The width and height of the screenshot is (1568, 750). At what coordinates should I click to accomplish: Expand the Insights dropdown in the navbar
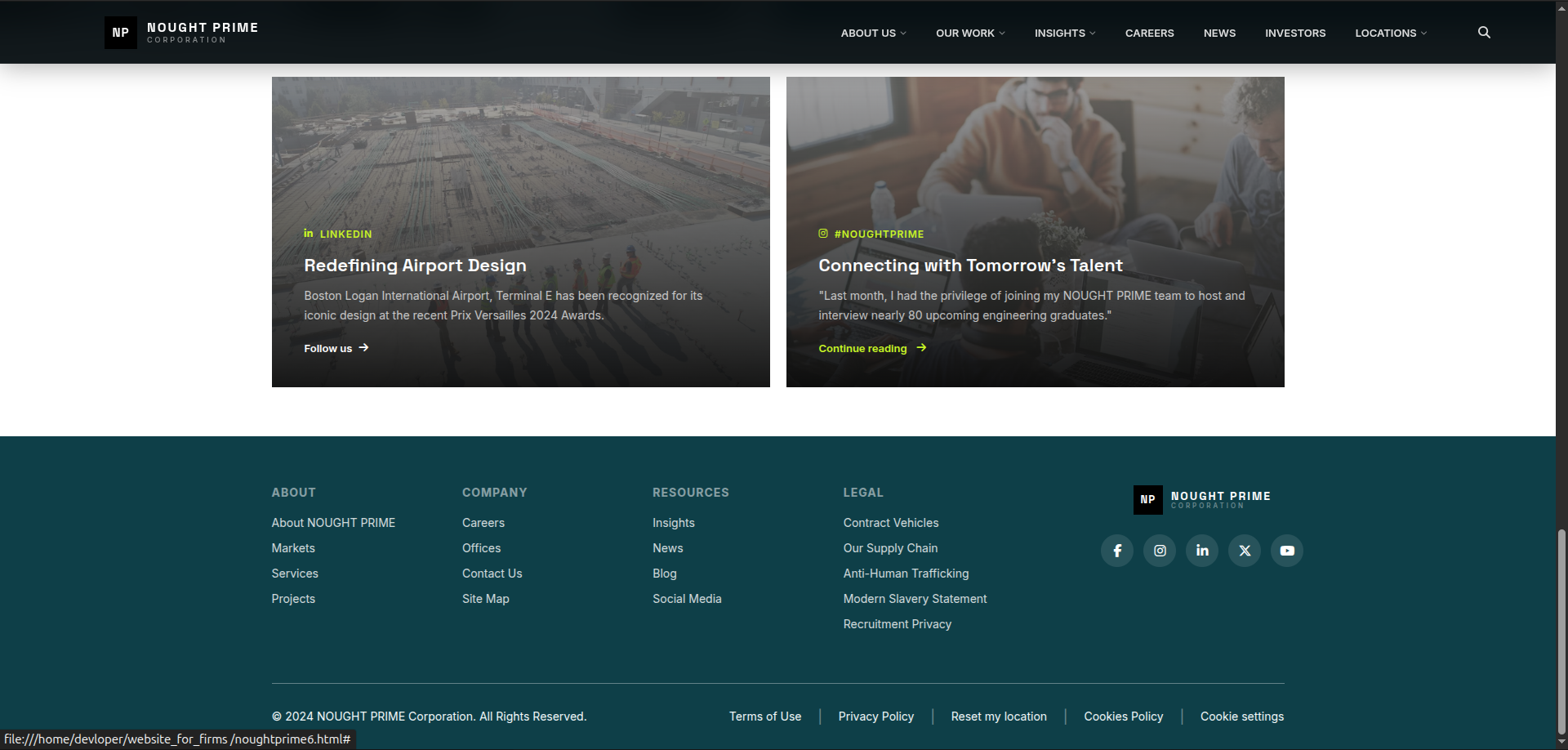click(1064, 33)
